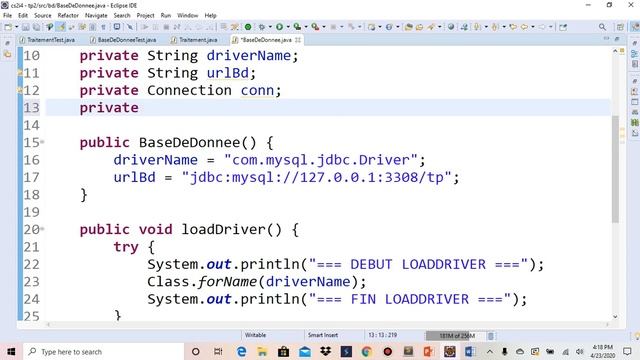Switch to the Traitement.java tab

click(x=195, y=40)
